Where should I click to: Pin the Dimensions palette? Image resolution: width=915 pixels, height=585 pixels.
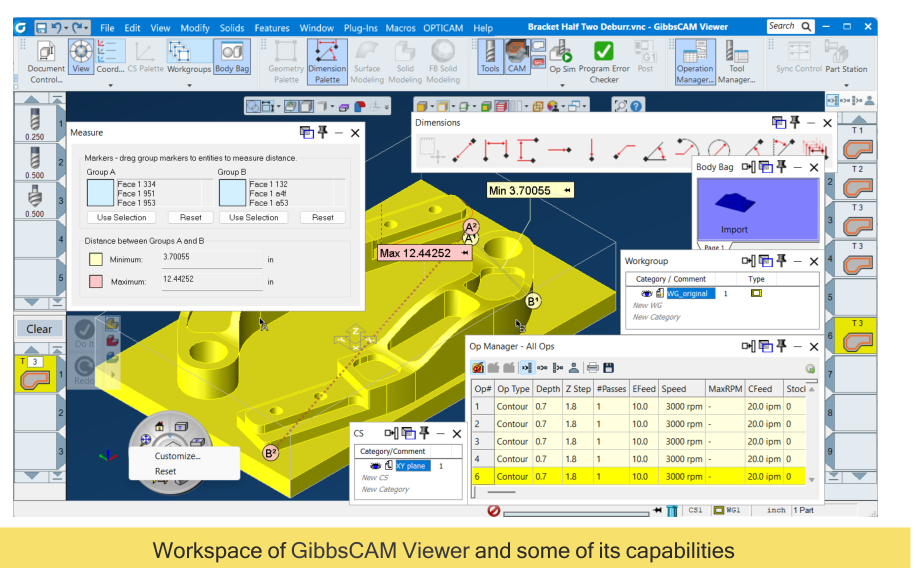point(795,122)
